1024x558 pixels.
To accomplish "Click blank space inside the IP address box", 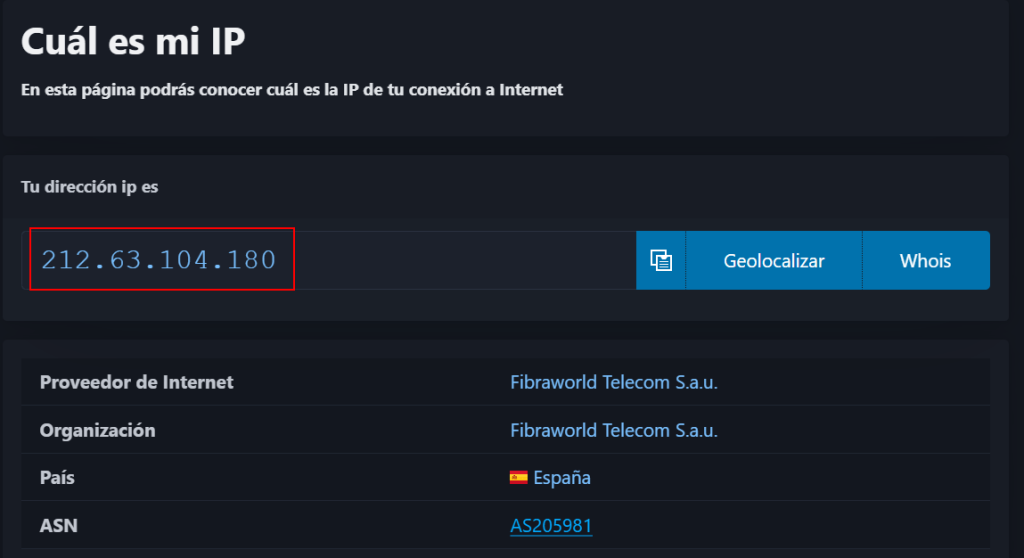I will pyautogui.click(x=460, y=261).
